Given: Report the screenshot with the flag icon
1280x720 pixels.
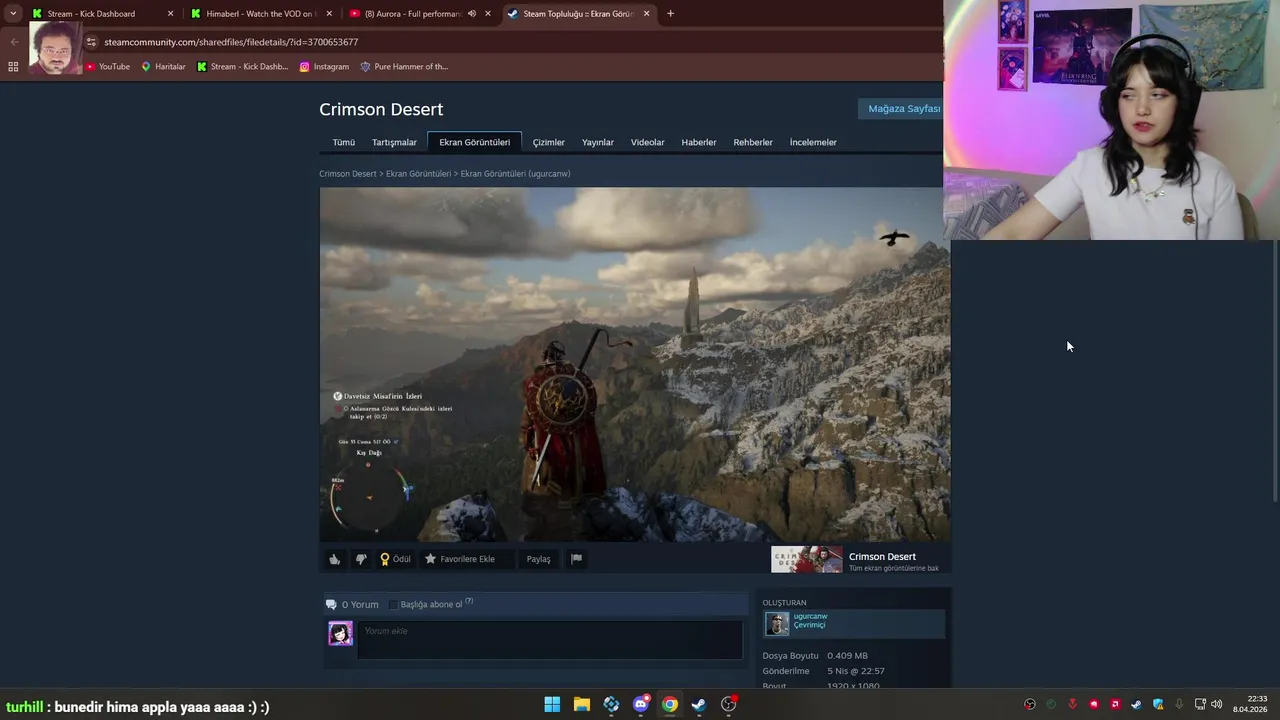Looking at the screenshot, I should click(x=576, y=559).
